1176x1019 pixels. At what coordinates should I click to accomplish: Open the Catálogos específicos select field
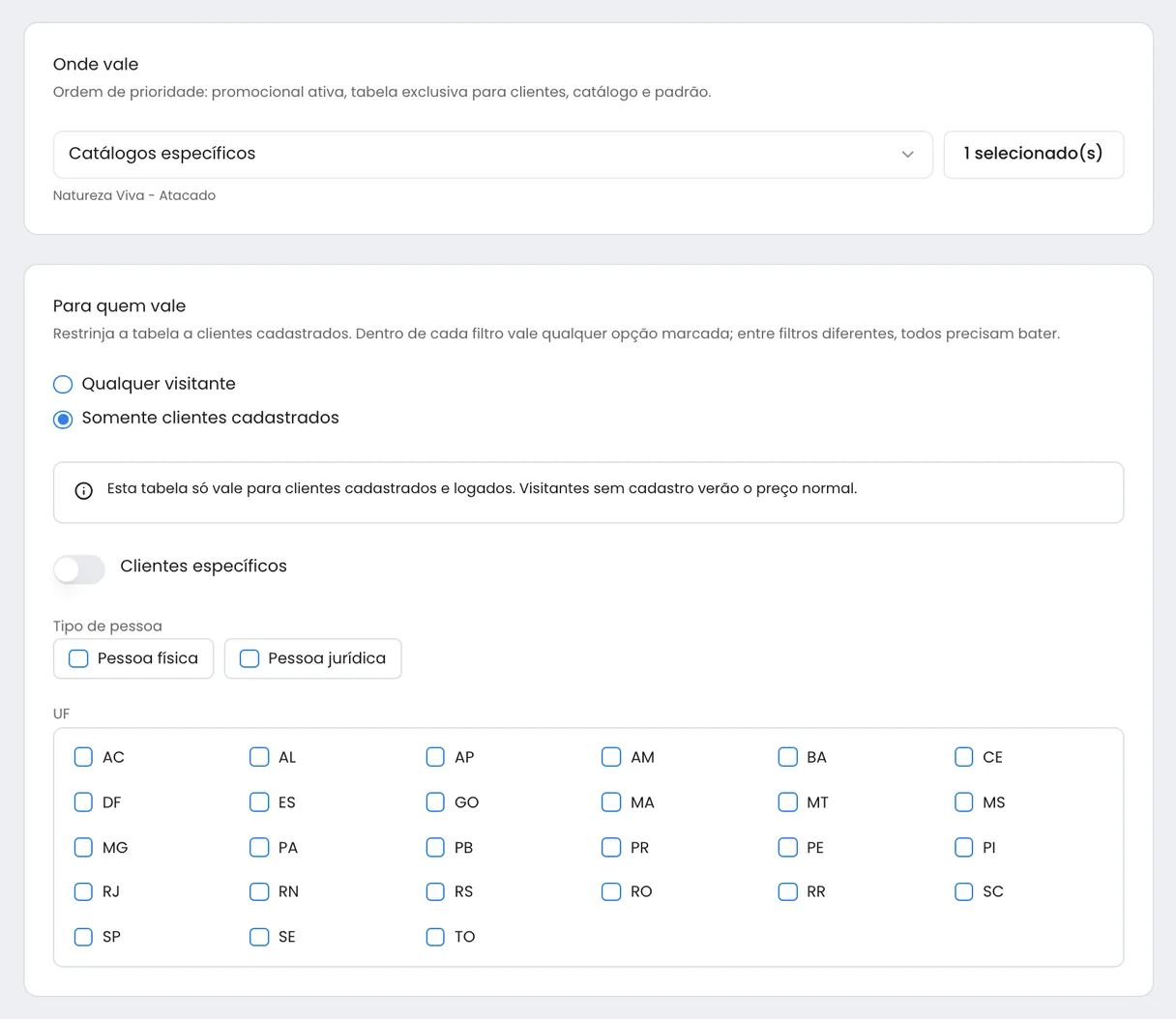point(492,155)
